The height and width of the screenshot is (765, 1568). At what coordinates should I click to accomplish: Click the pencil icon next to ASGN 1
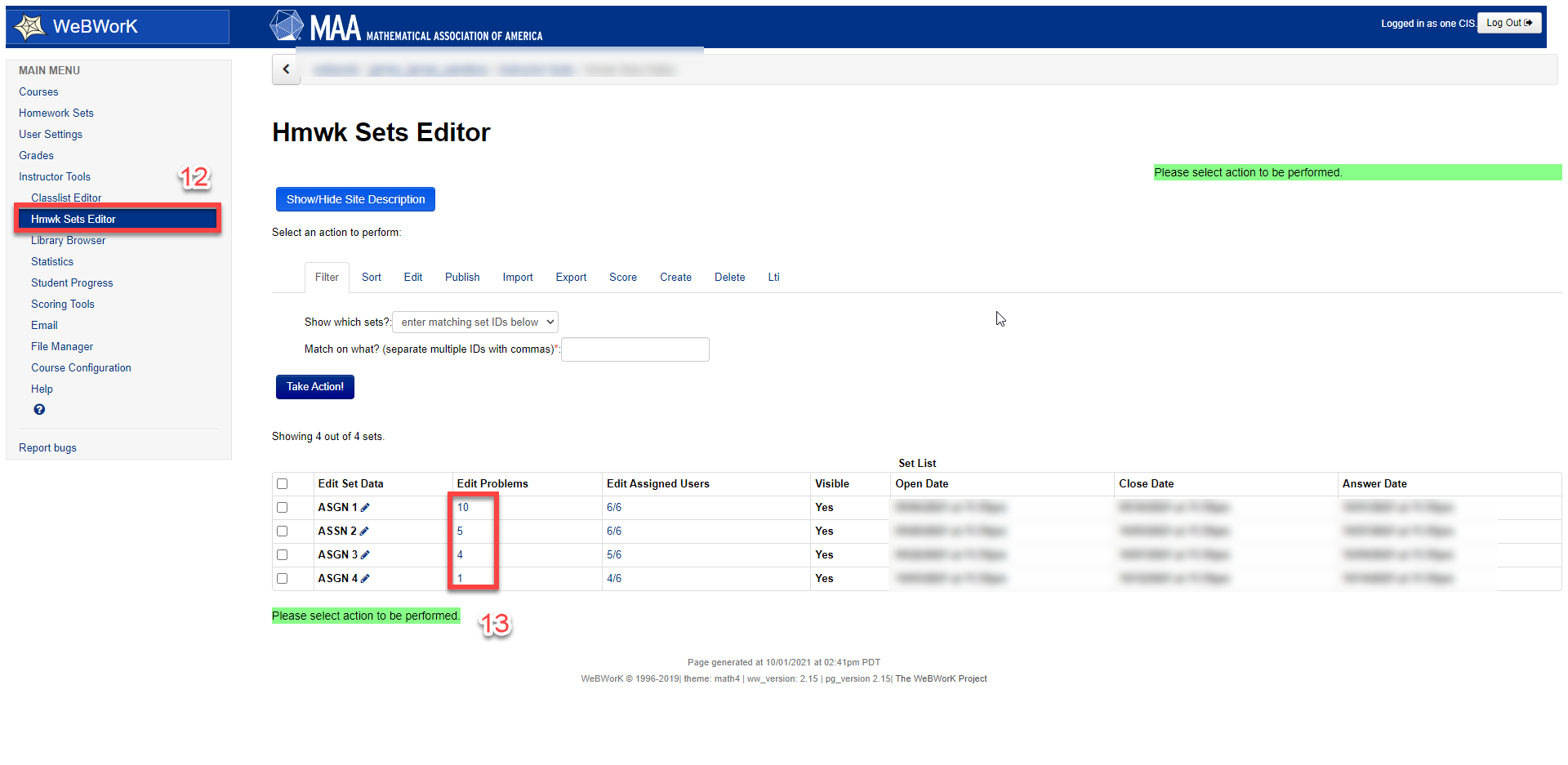(365, 508)
